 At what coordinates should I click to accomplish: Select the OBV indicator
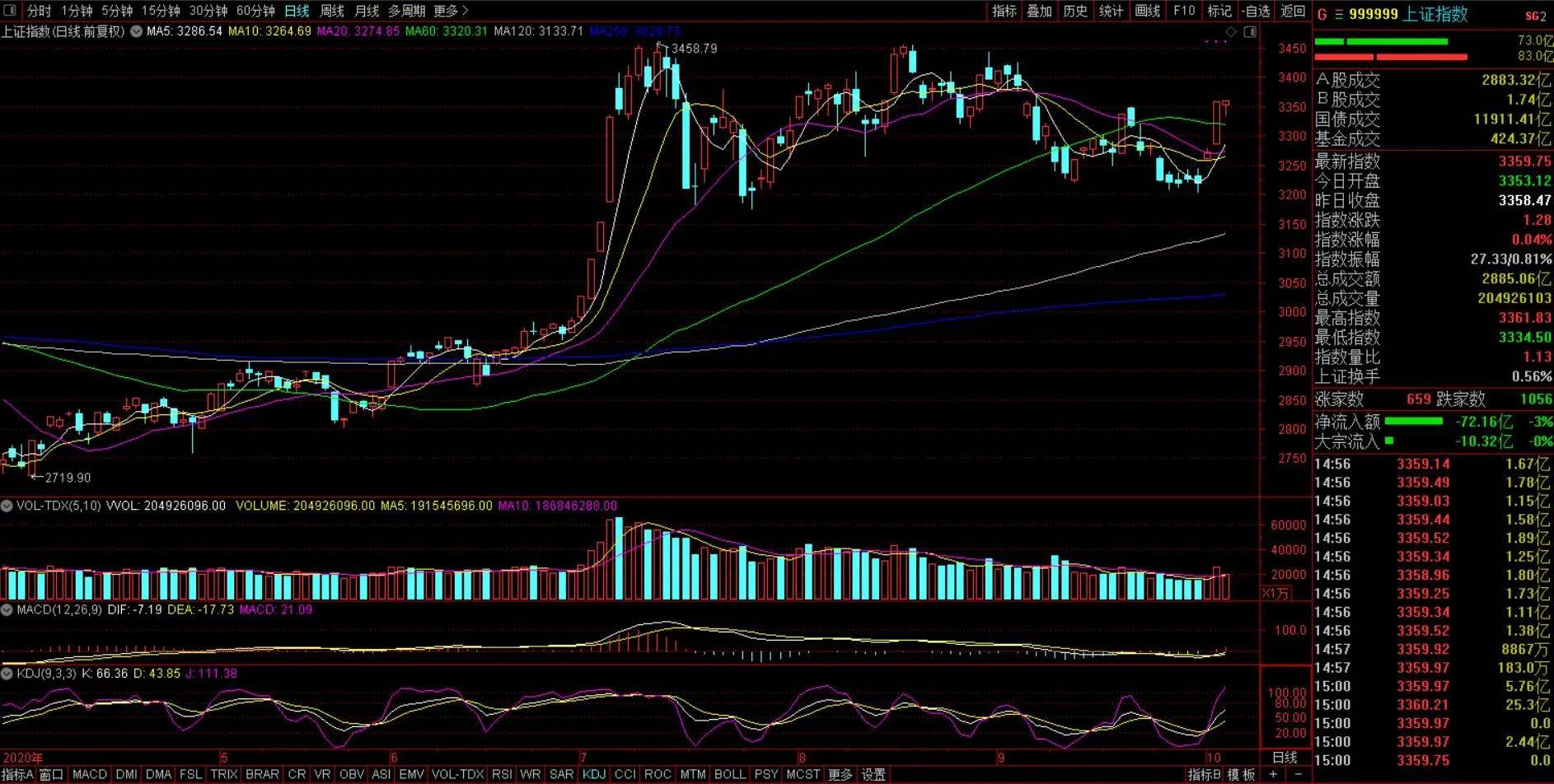(x=352, y=775)
